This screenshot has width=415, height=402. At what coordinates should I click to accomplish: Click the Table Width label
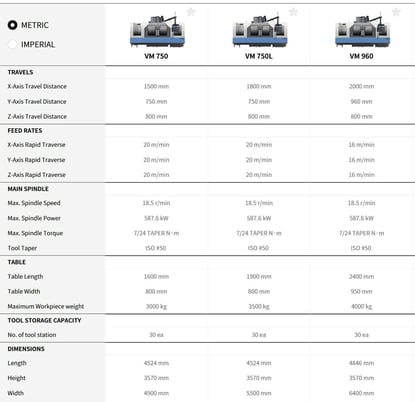[24, 292]
